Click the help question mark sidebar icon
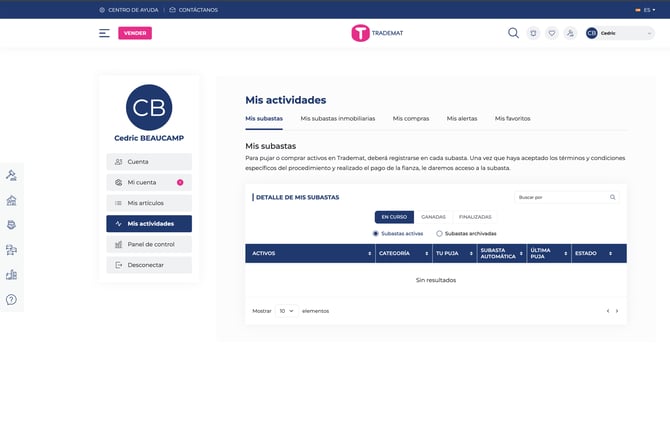 11,299
